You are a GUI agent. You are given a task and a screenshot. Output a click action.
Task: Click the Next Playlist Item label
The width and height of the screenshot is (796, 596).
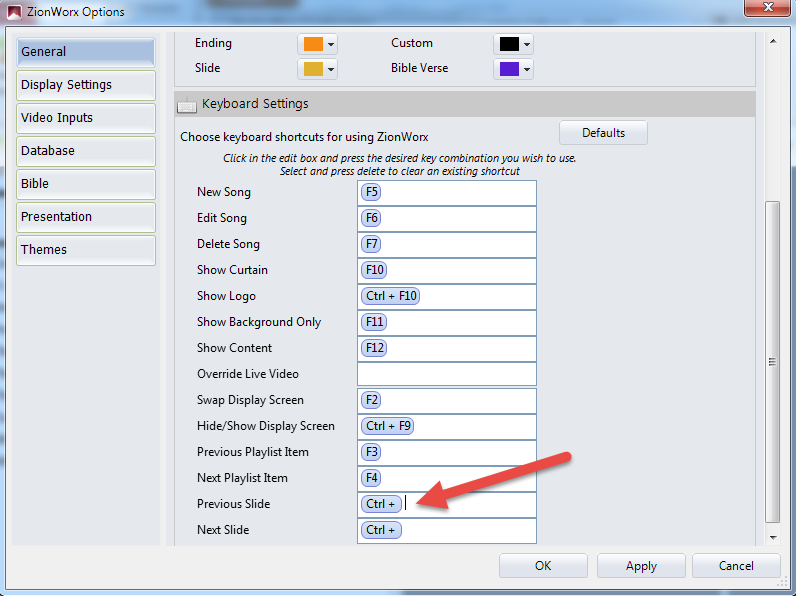click(x=242, y=478)
